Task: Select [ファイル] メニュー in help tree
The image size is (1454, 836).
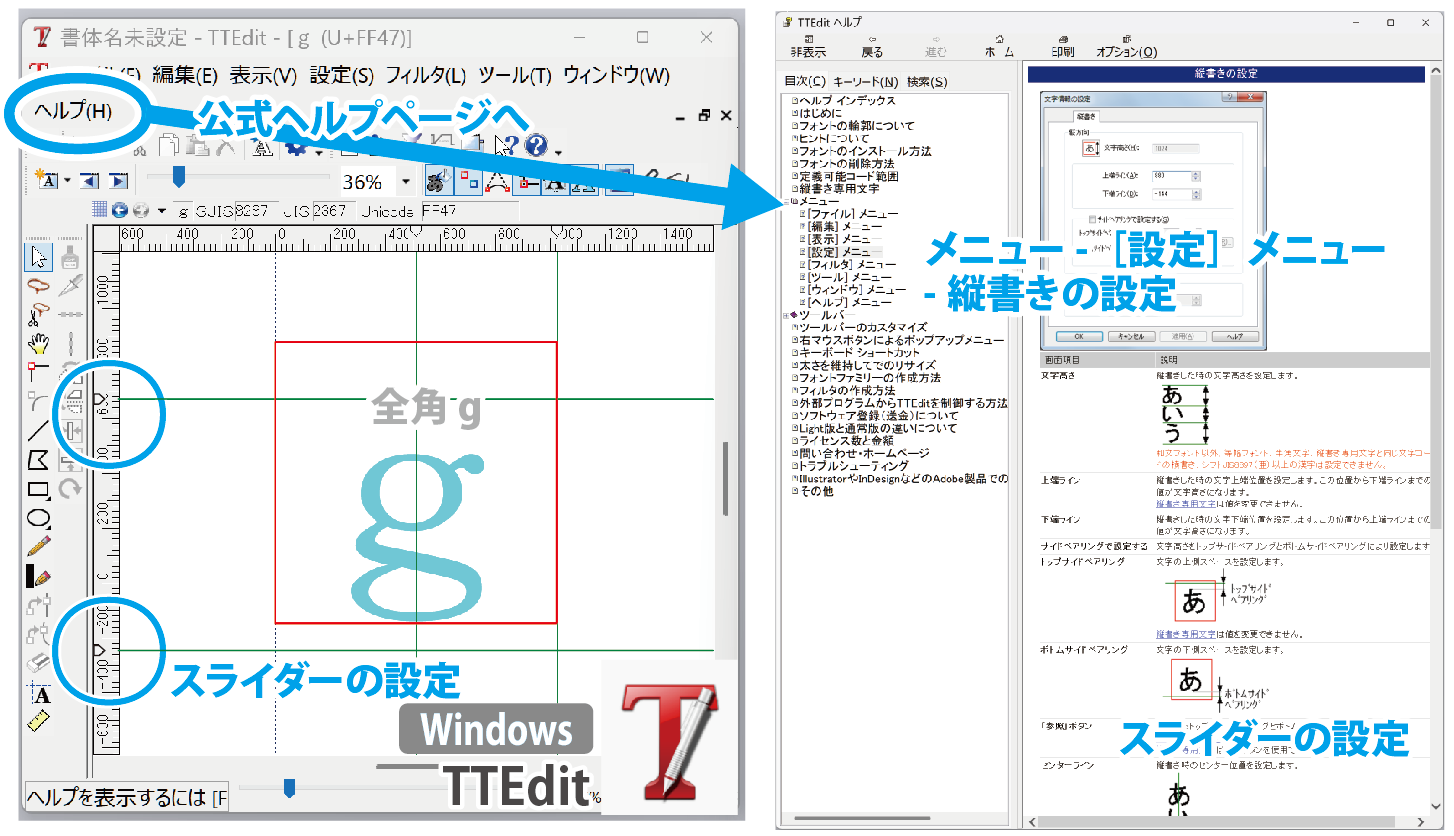Action: (x=853, y=214)
